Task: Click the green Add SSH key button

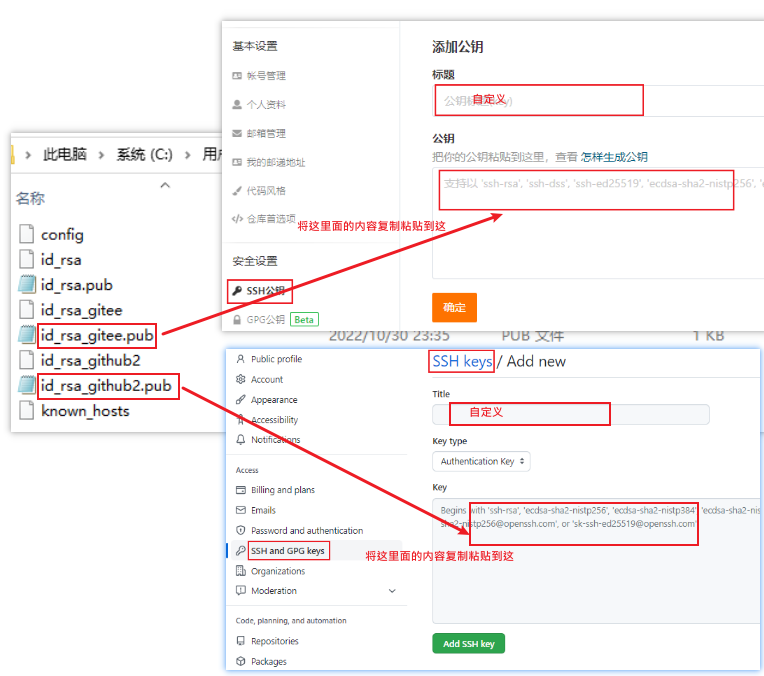Action: point(468,644)
